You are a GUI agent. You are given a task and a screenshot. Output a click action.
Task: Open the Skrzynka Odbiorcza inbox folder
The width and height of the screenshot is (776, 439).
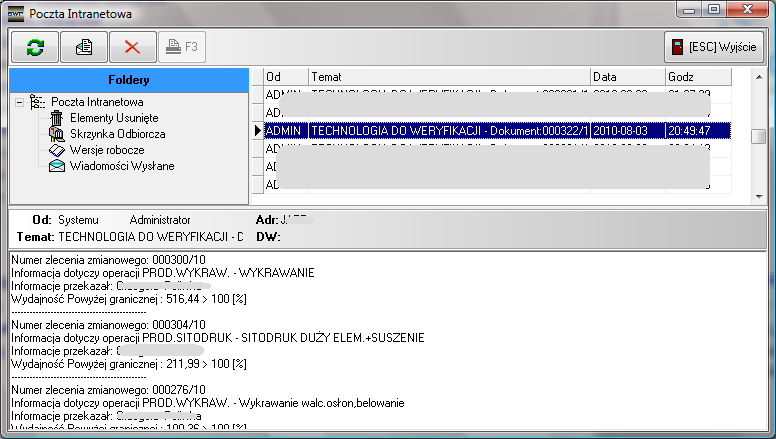click(x=117, y=134)
